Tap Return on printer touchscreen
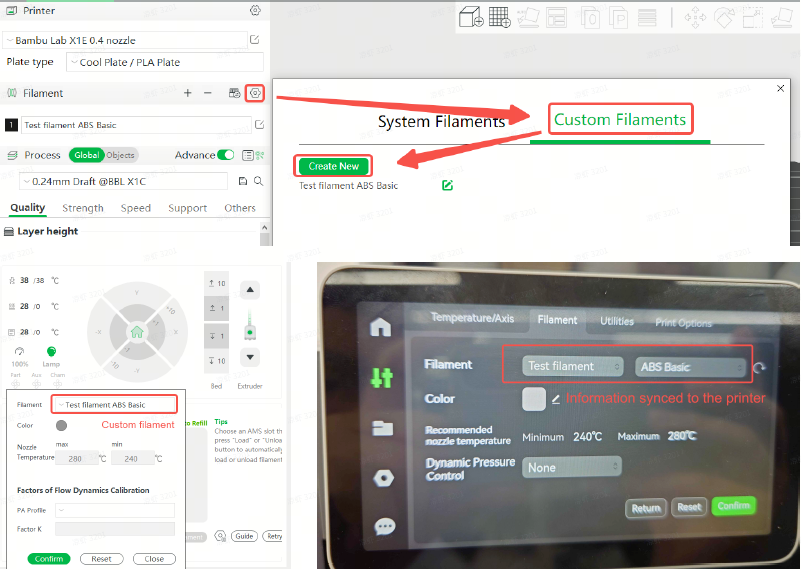This screenshot has height=570, width=802. tap(645, 508)
